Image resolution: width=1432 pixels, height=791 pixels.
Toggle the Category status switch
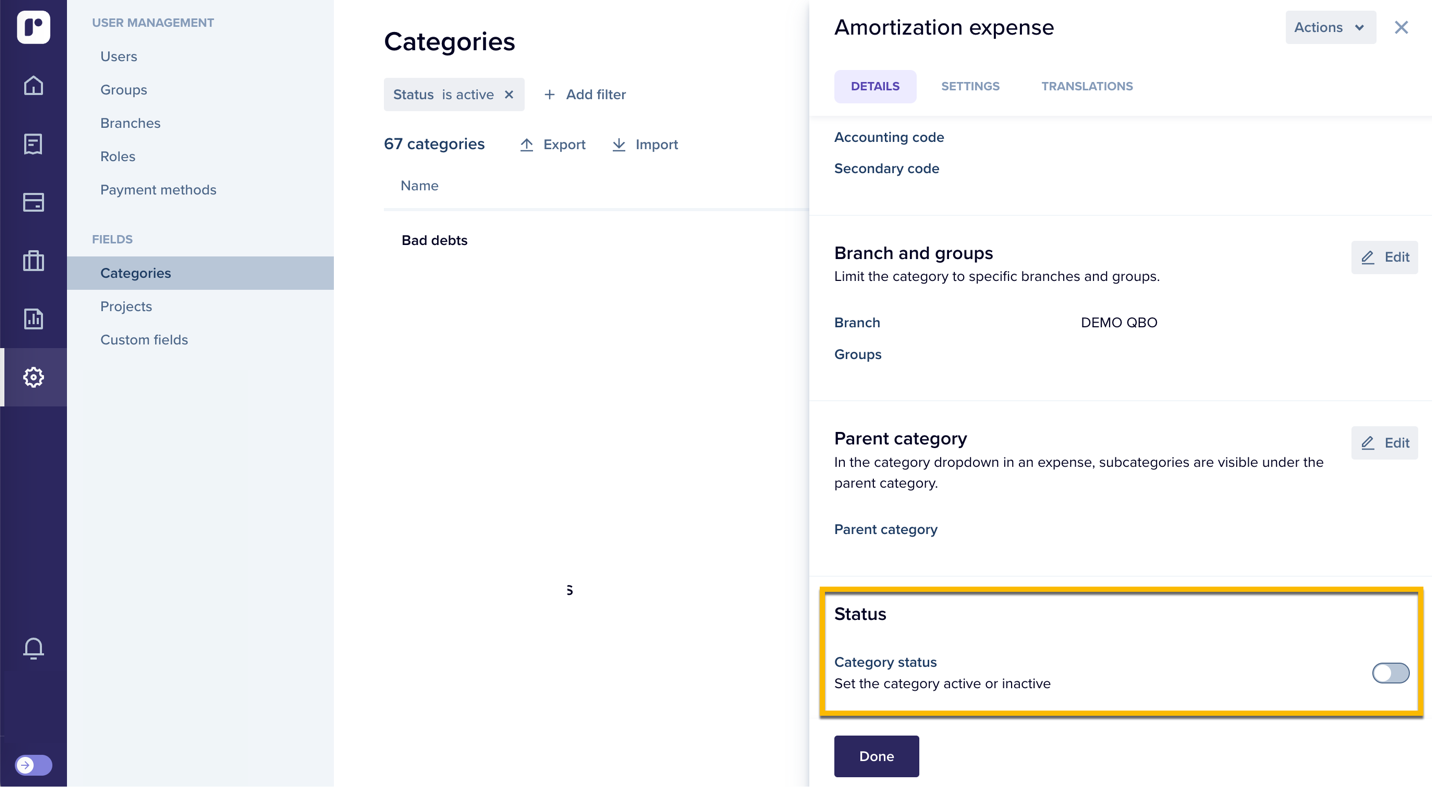point(1390,673)
